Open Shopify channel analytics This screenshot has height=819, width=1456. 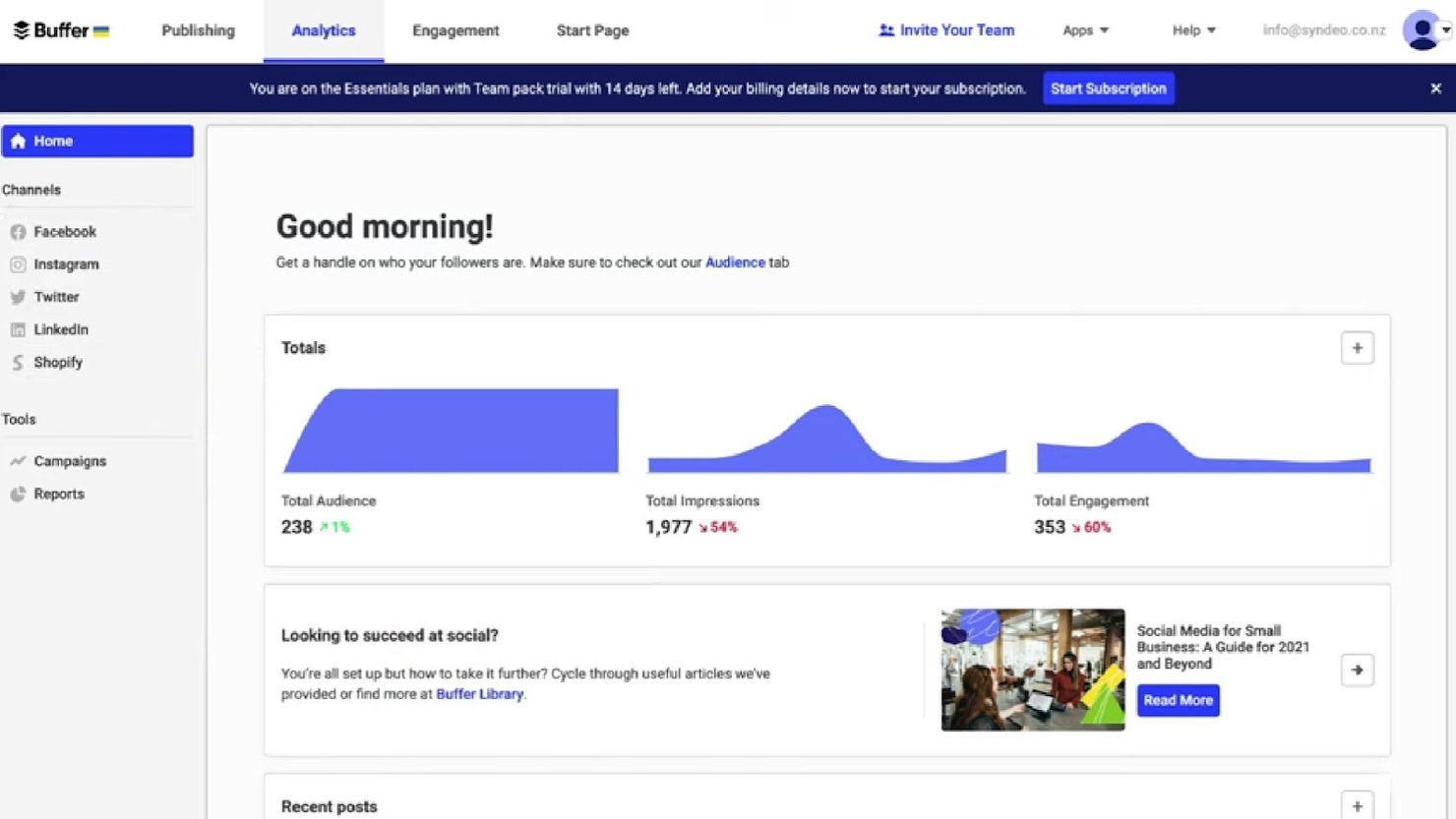58,362
